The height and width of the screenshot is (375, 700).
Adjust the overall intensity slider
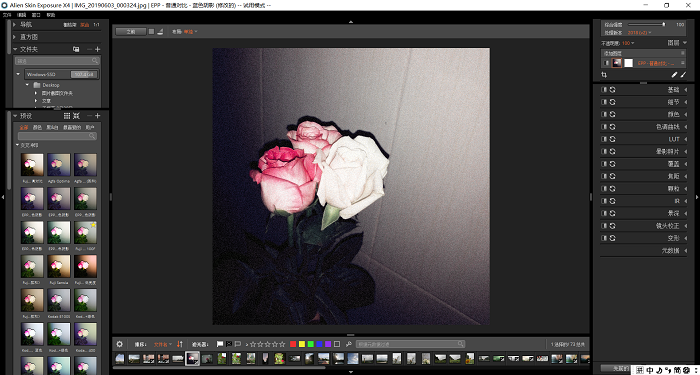coord(646,25)
